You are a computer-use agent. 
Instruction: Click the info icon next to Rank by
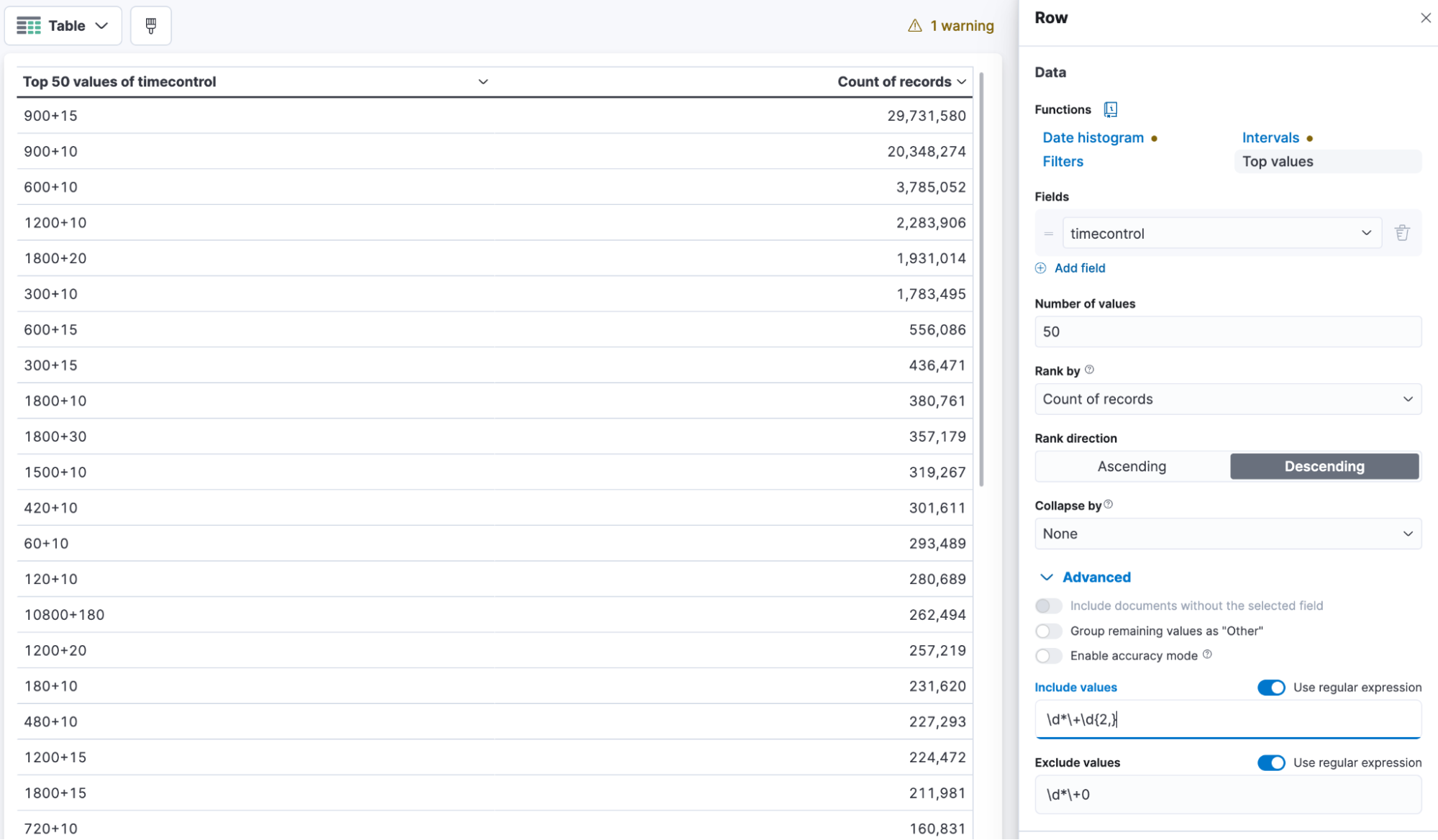coord(1090,370)
